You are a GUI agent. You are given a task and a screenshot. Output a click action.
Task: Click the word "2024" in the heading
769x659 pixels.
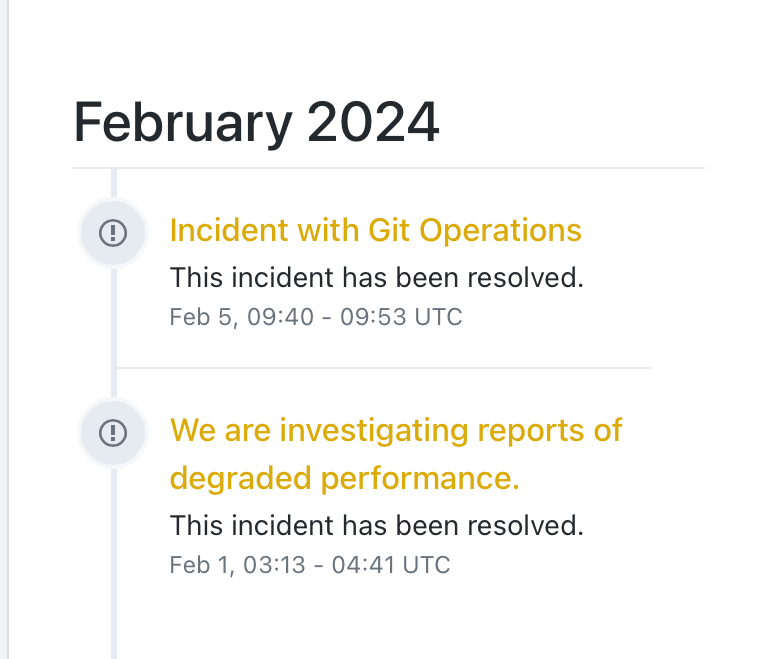coord(373,123)
